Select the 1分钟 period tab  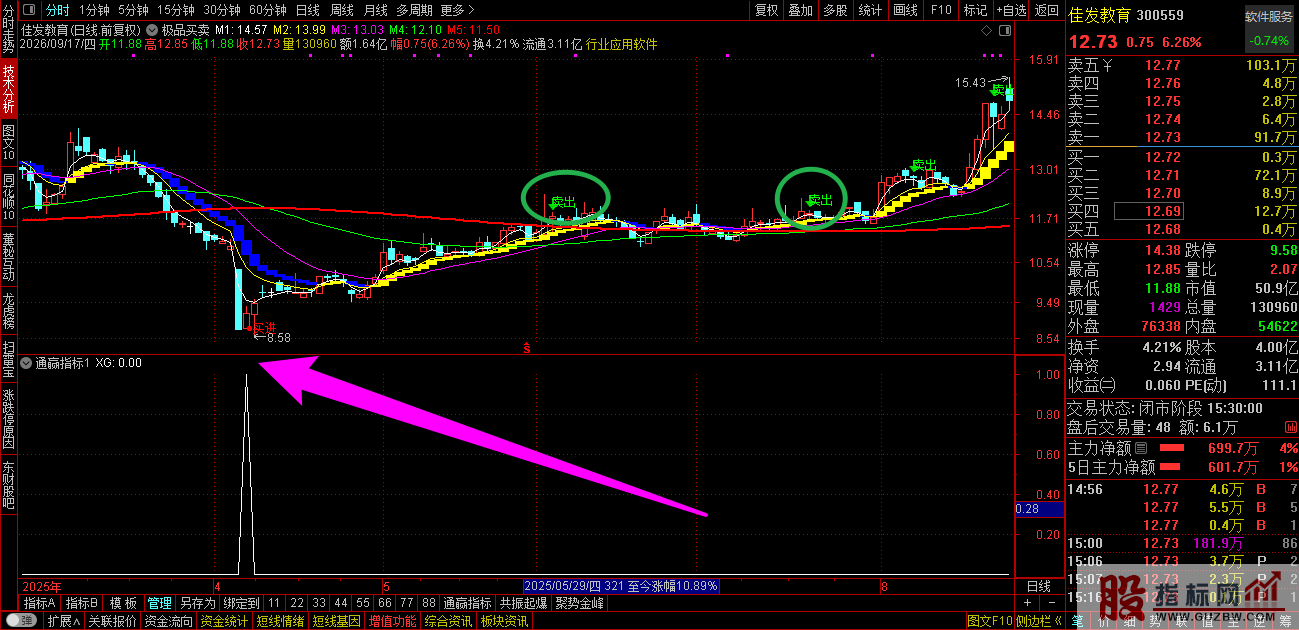(94, 10)
